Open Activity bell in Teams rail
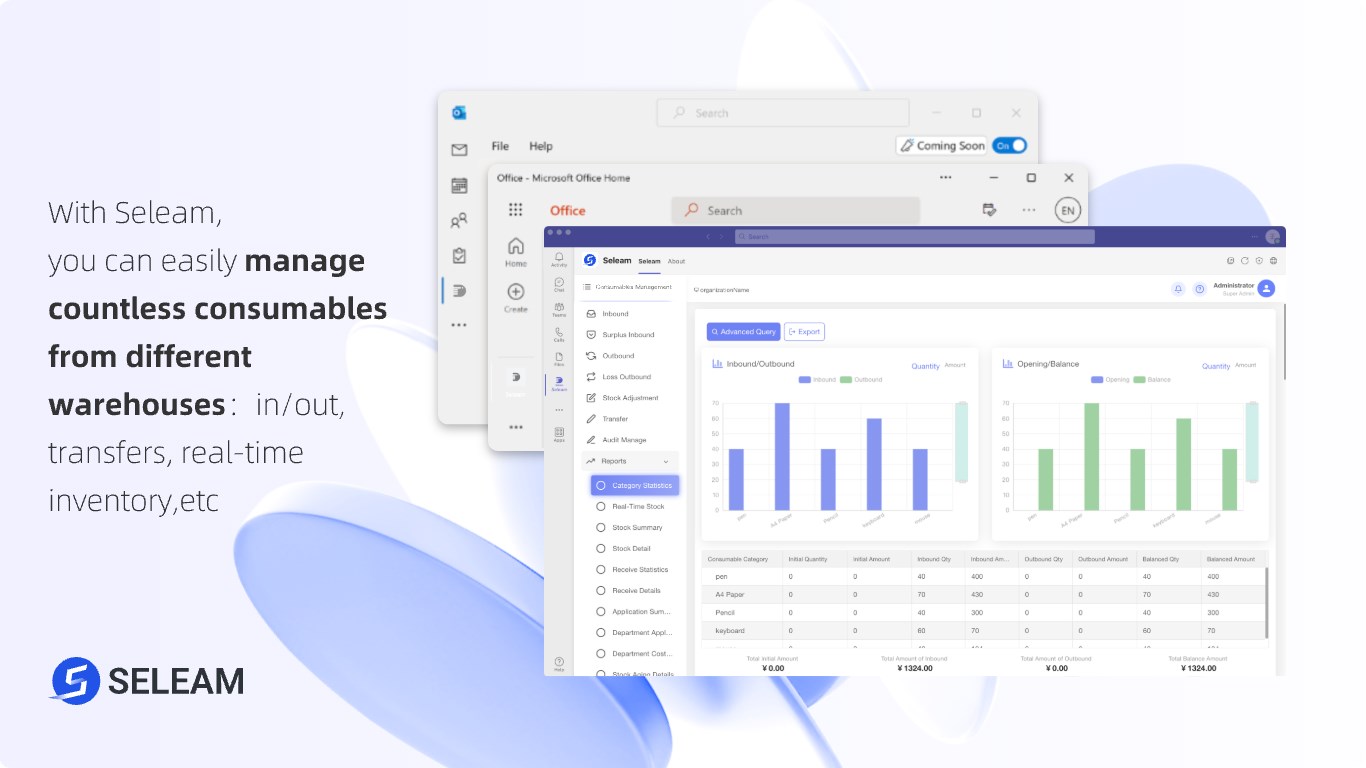This screenshot has height=768, width=1366. tap(559, 260)
